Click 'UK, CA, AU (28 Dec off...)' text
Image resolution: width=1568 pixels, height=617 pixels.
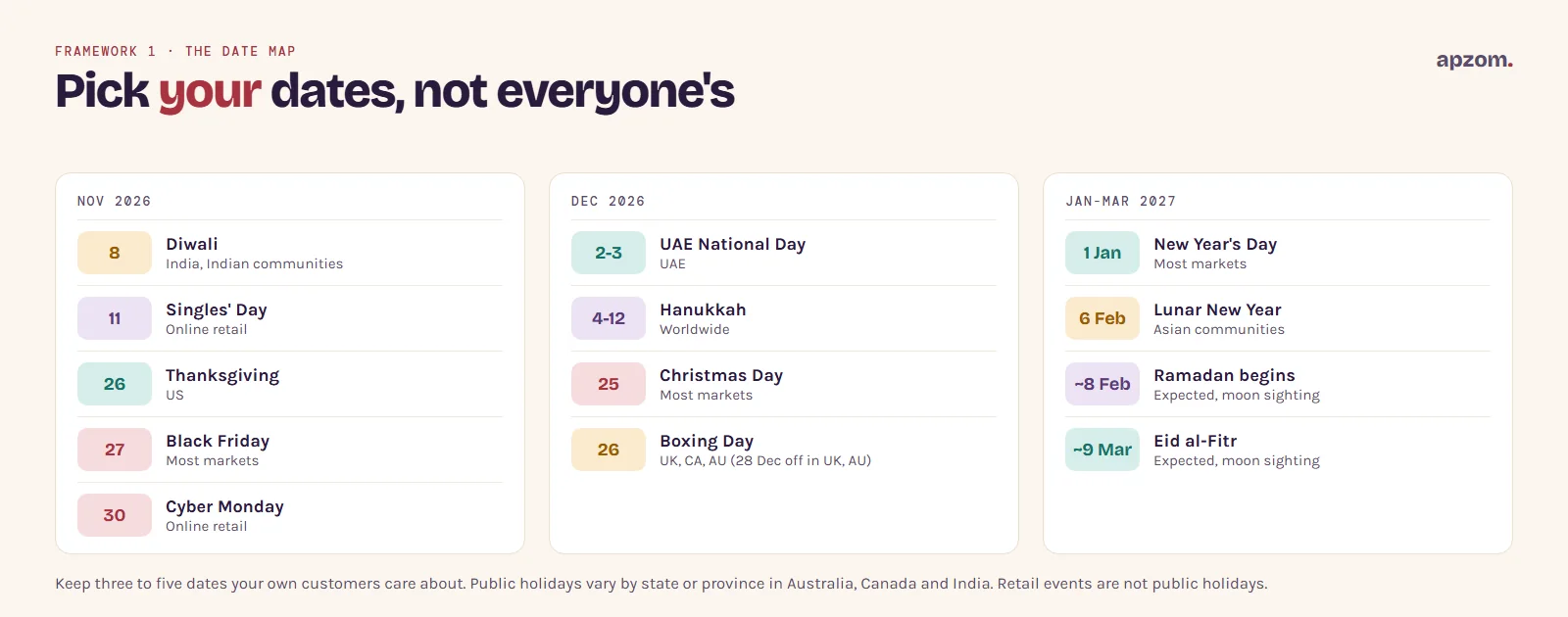(x=765, y=460)
